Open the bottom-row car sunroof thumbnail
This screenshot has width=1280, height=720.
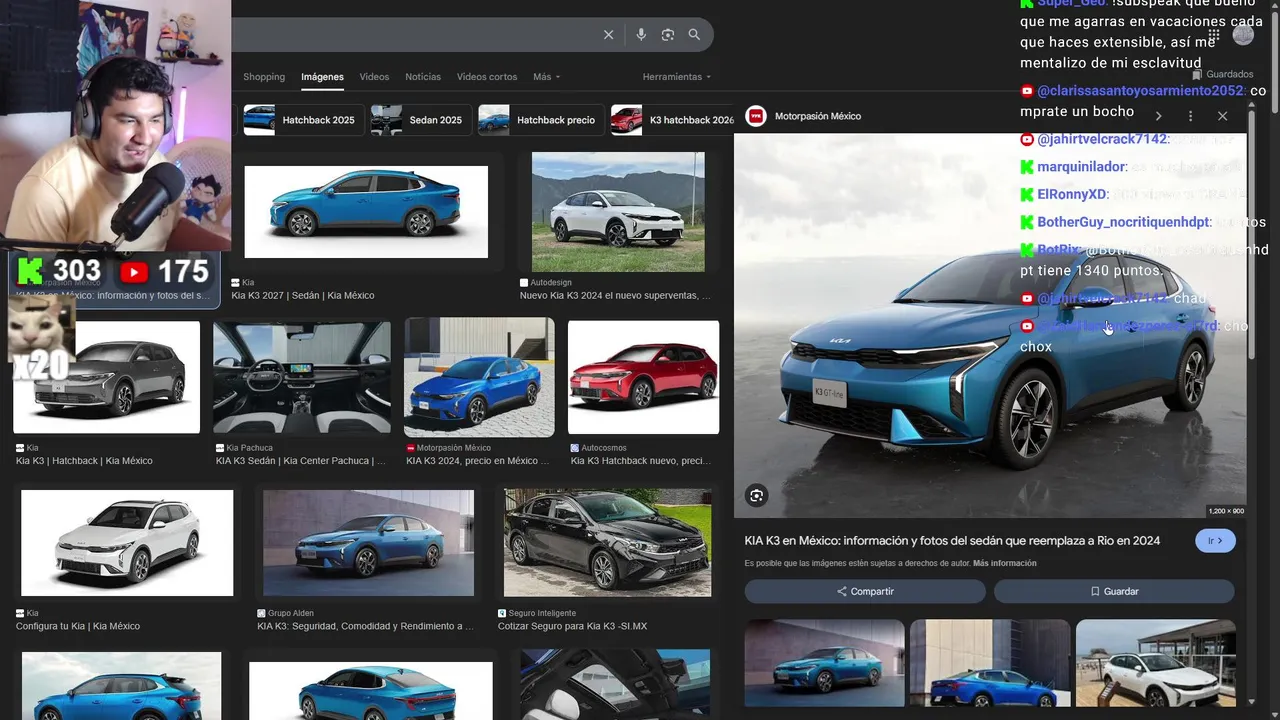[615, 685]
